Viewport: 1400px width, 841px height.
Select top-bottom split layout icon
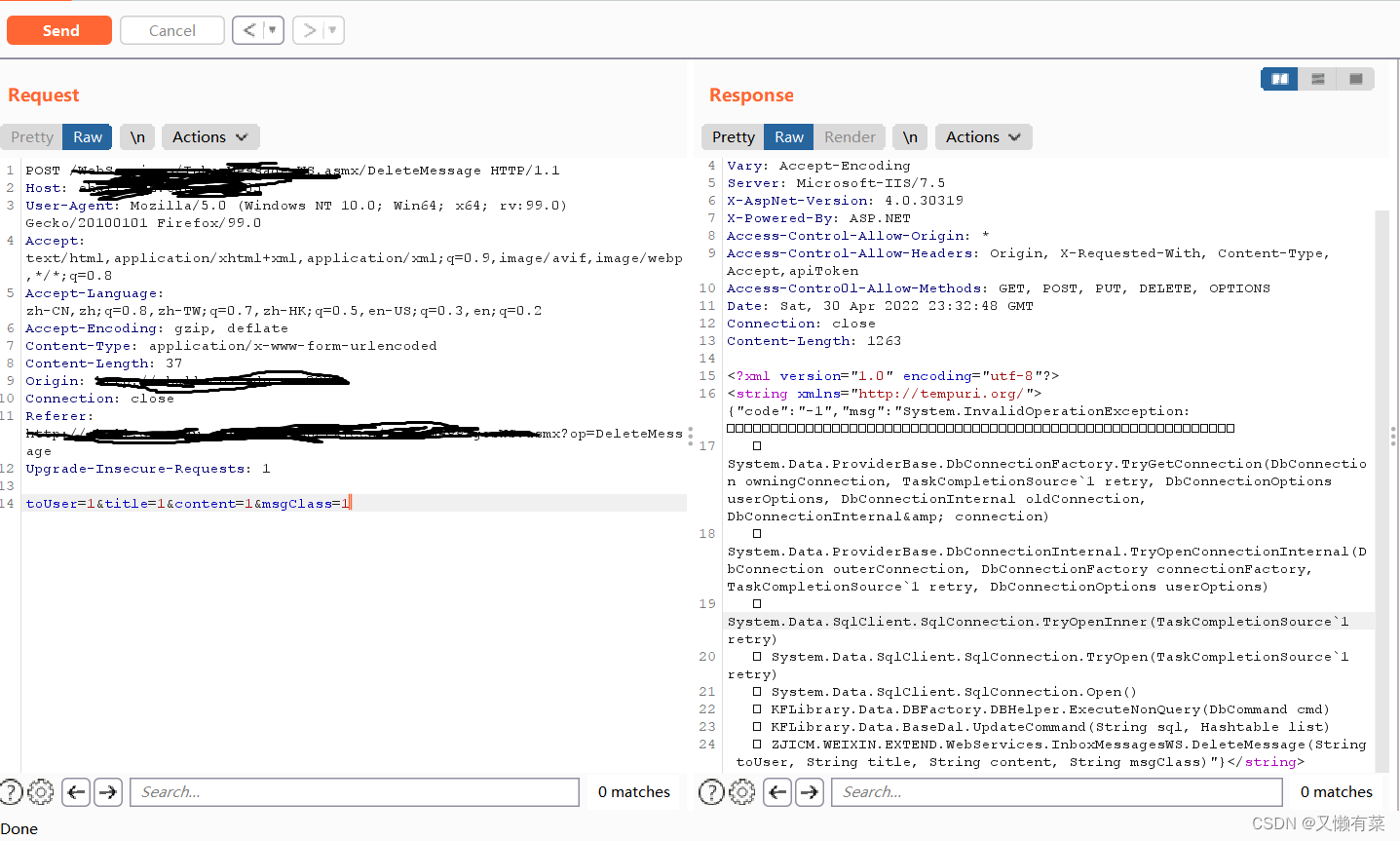[1317, 79]
